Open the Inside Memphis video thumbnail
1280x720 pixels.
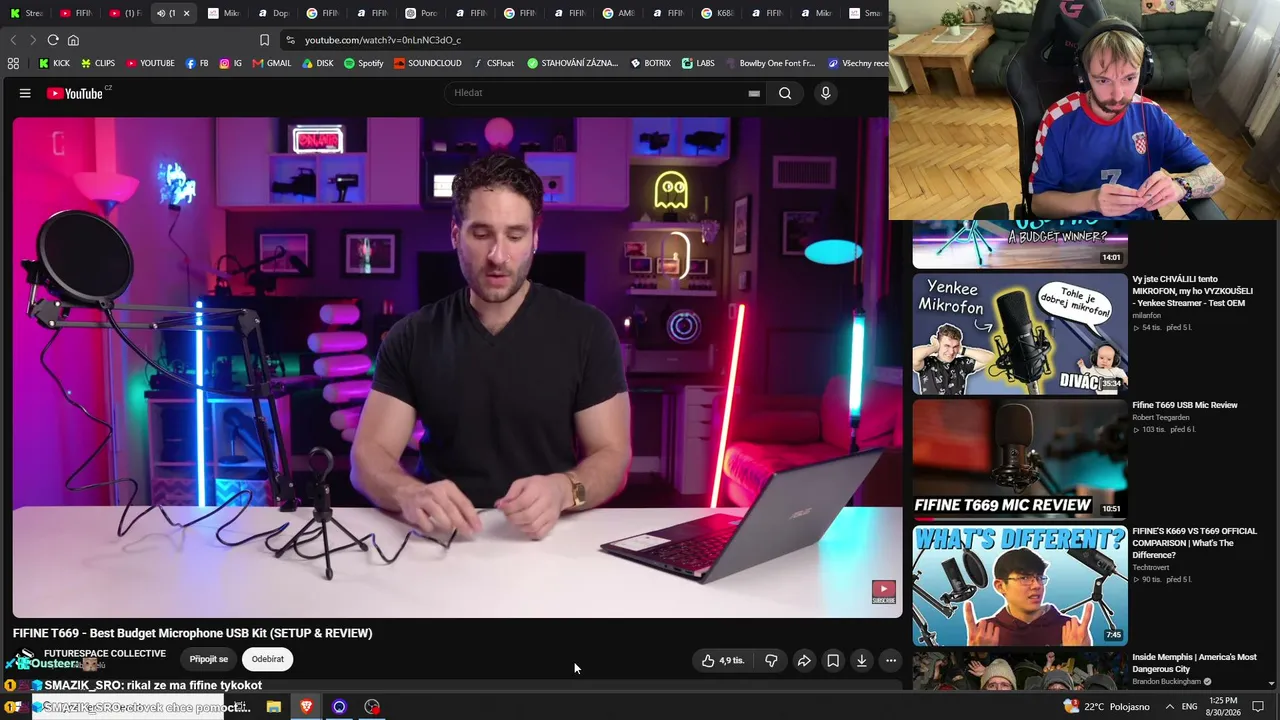[x=1020, y=670]
